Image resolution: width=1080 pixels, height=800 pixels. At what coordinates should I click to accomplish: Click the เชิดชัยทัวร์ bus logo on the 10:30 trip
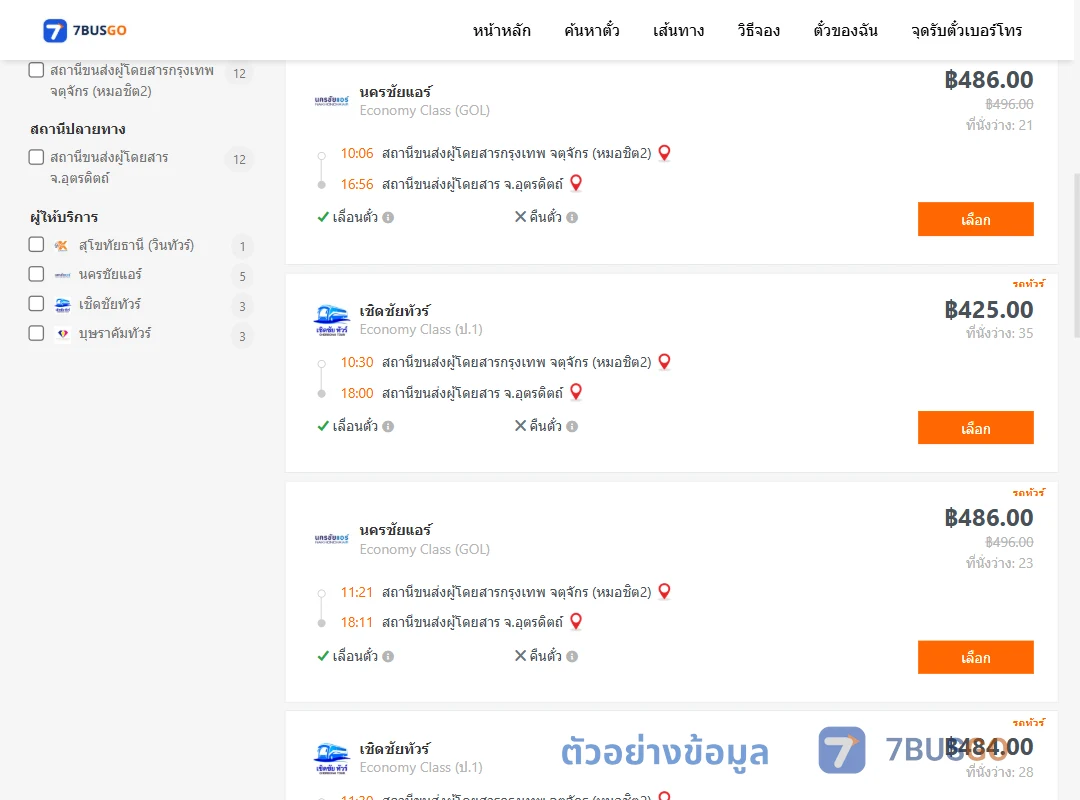(331, 320)
